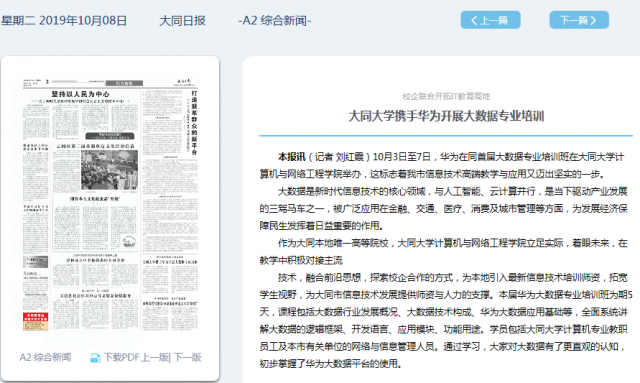Click the paragraph starting 作为大同本地唯一高等院校
The height and width of the screenshot is (383, 640).
(444, 252)
